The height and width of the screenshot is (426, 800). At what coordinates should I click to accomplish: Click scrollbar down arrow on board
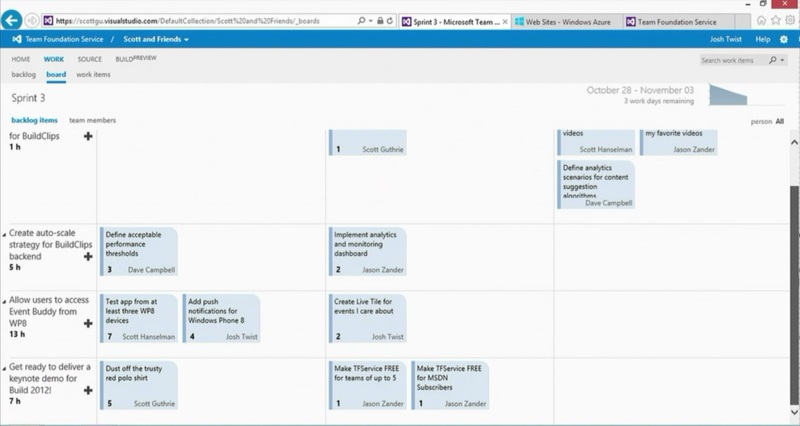coord(794,412)
